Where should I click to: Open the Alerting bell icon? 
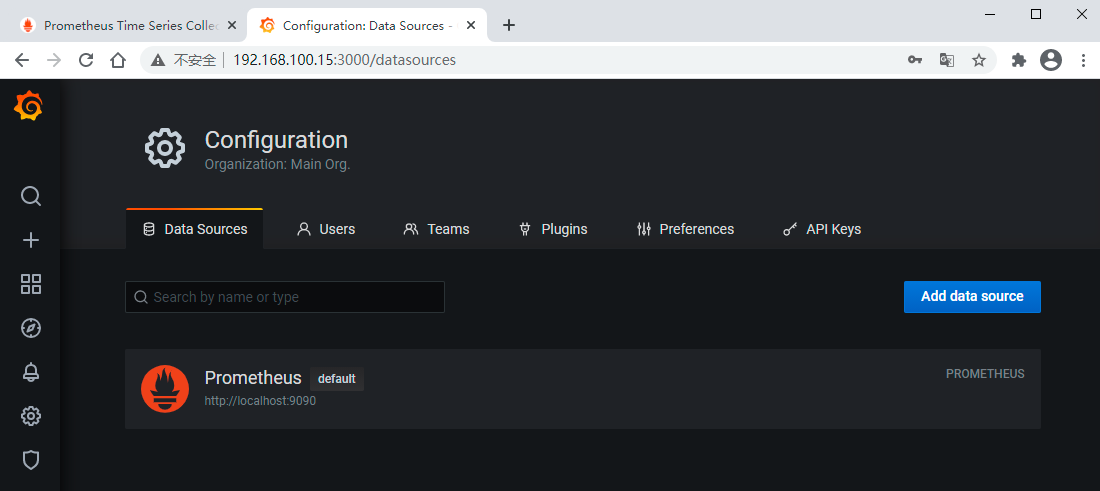tap(31, 372)
